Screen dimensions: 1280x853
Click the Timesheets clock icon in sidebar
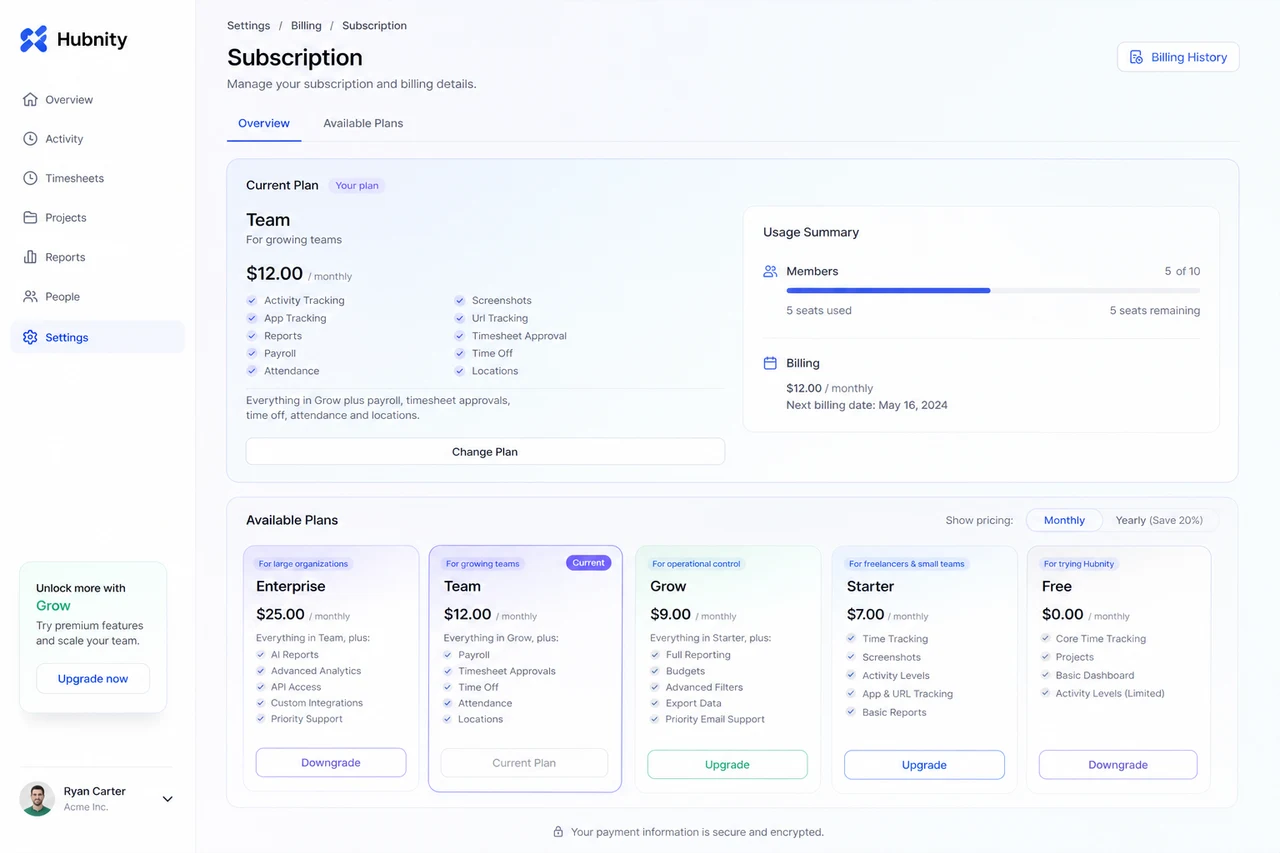coord(30,178)
